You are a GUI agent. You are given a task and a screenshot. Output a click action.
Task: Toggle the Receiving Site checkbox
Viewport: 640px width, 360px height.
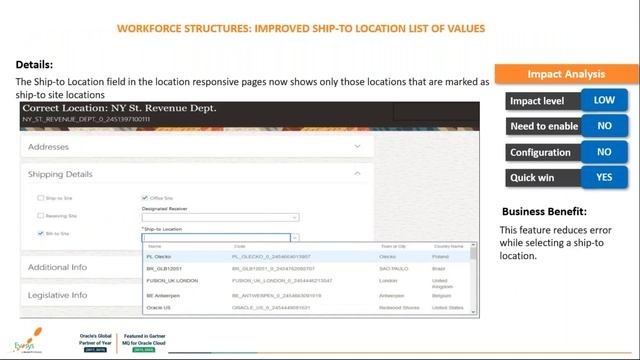point(40,216)
